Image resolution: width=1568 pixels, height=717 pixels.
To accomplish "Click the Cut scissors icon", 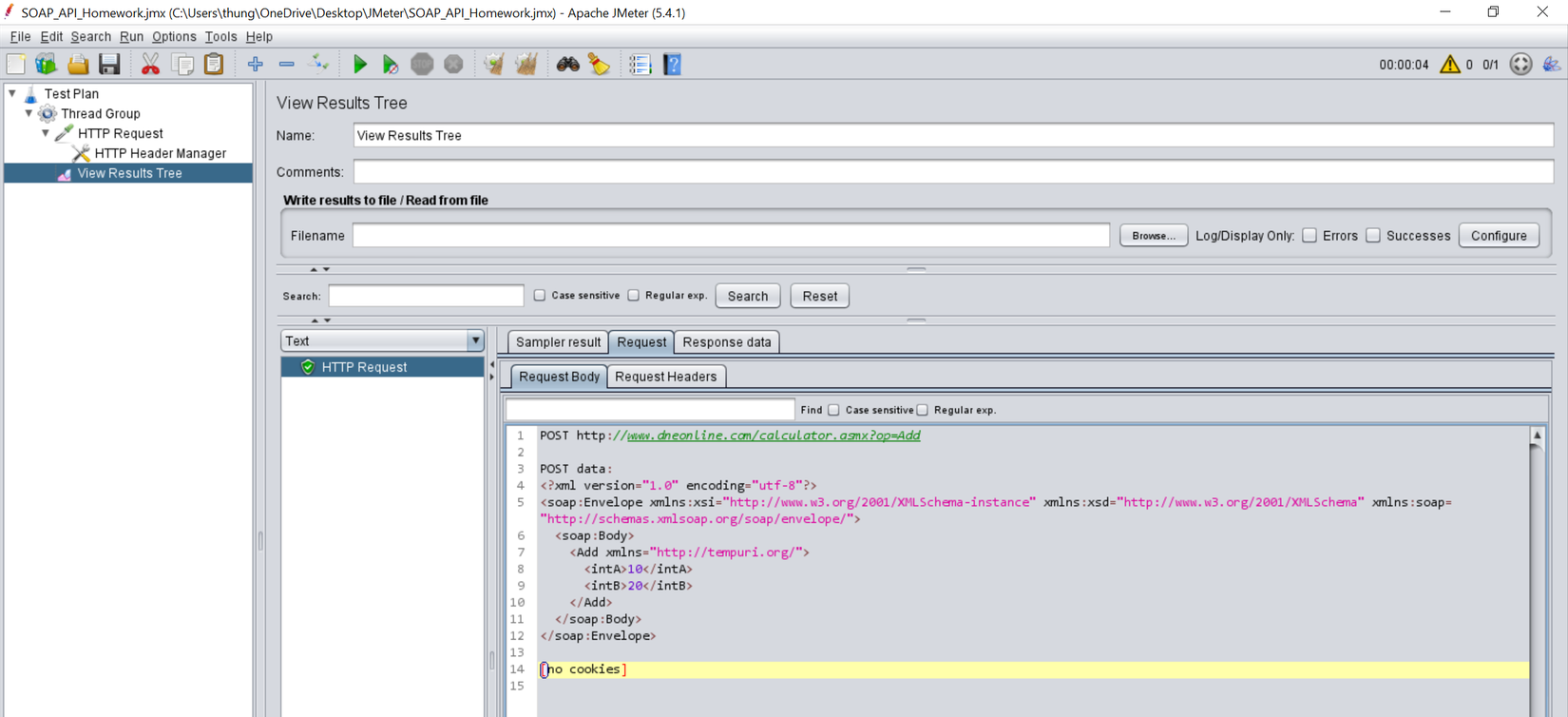I will 150,65.
